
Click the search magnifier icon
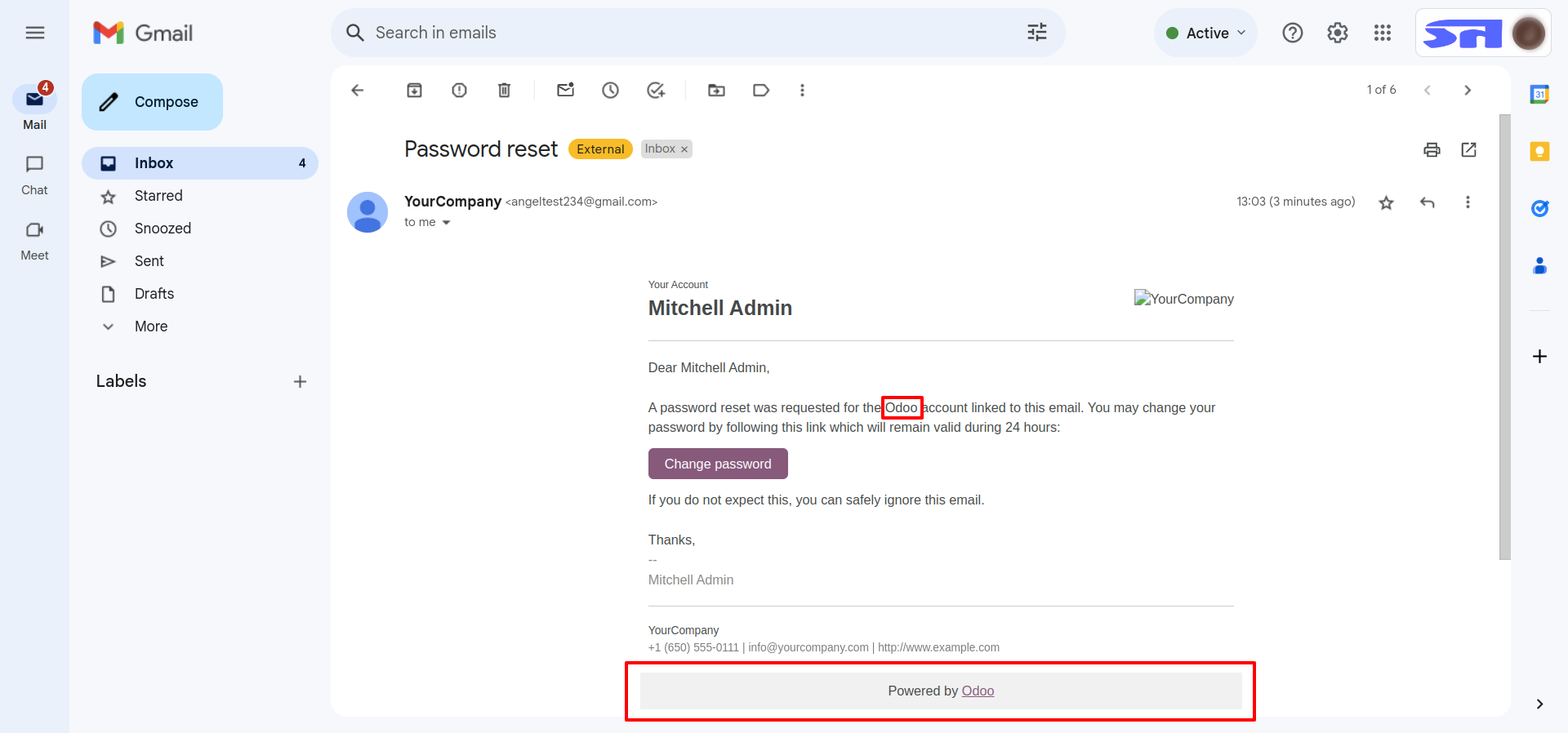click(355, 33)
